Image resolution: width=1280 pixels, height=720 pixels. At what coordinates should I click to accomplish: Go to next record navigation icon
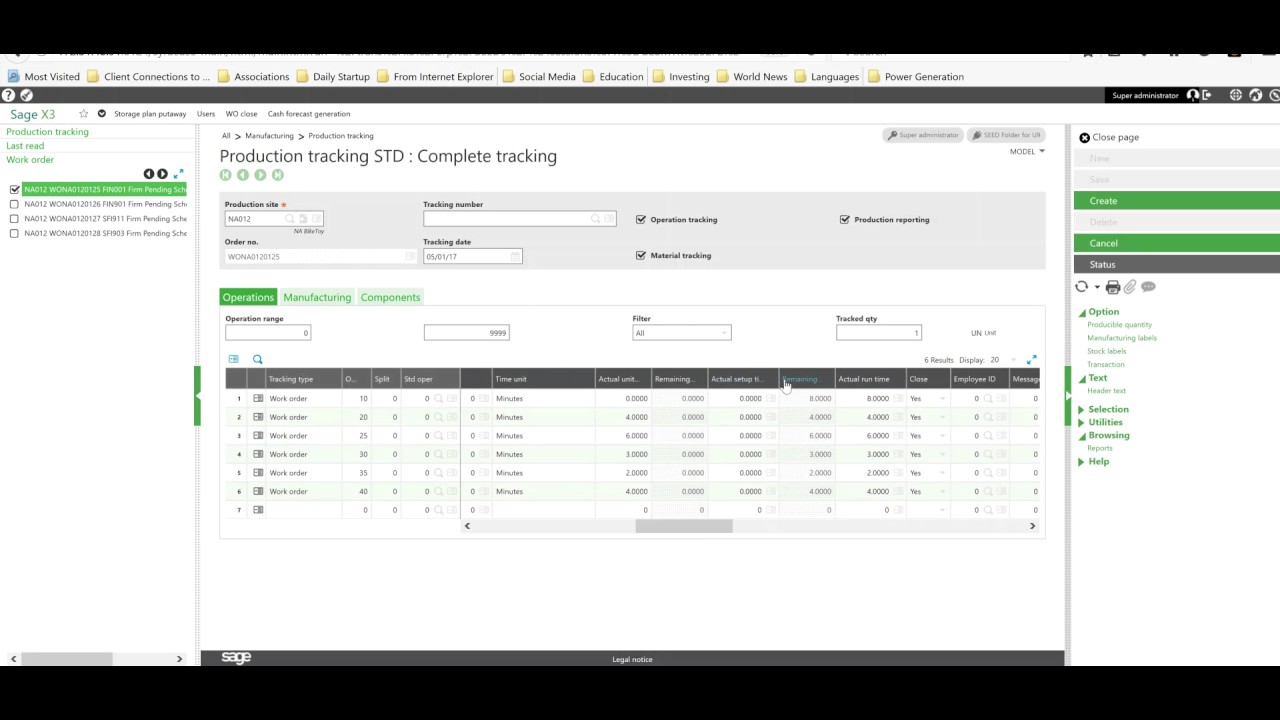click(x=260, y=175)
